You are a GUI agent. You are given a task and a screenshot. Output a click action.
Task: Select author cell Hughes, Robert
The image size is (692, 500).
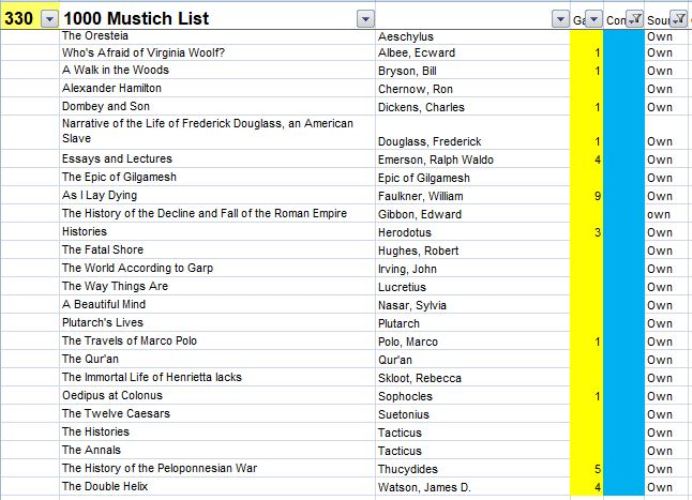click(473, 249)
